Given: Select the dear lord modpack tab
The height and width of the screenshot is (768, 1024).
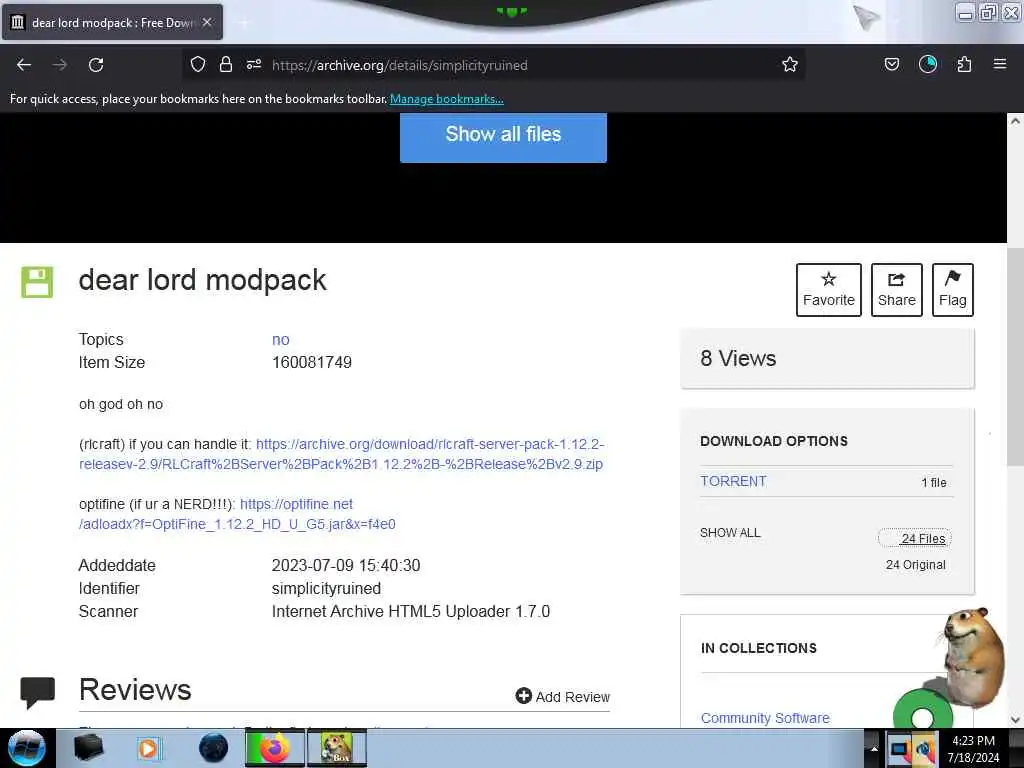Looking at the screenshot, I should 112,22.
